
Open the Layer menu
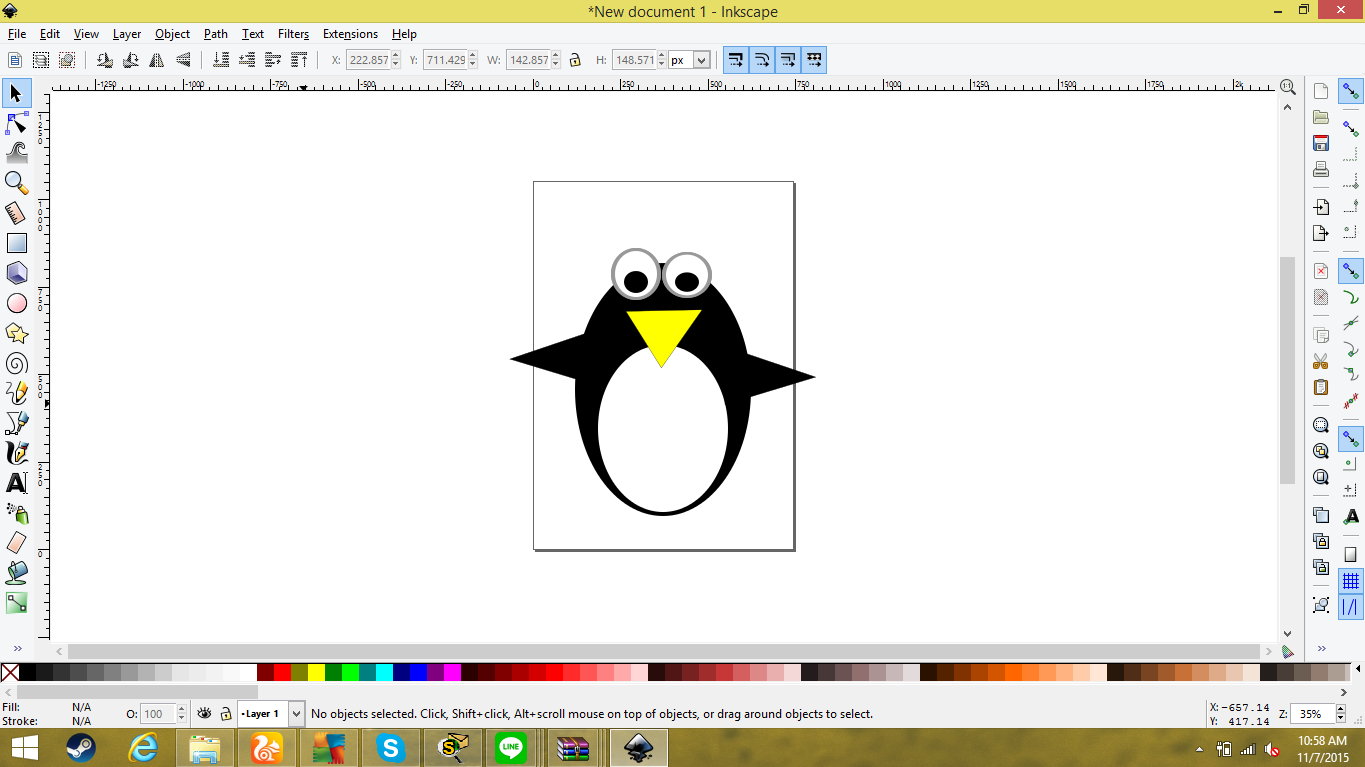[127, 34]
